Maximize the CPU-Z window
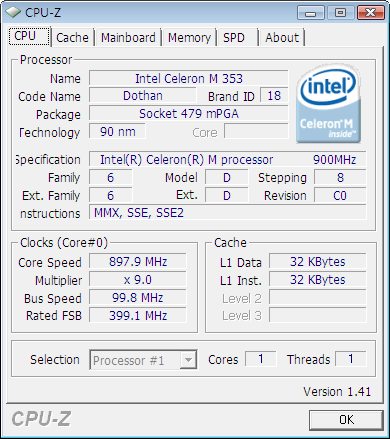This screenshot has height=439, width=390. 340,13
